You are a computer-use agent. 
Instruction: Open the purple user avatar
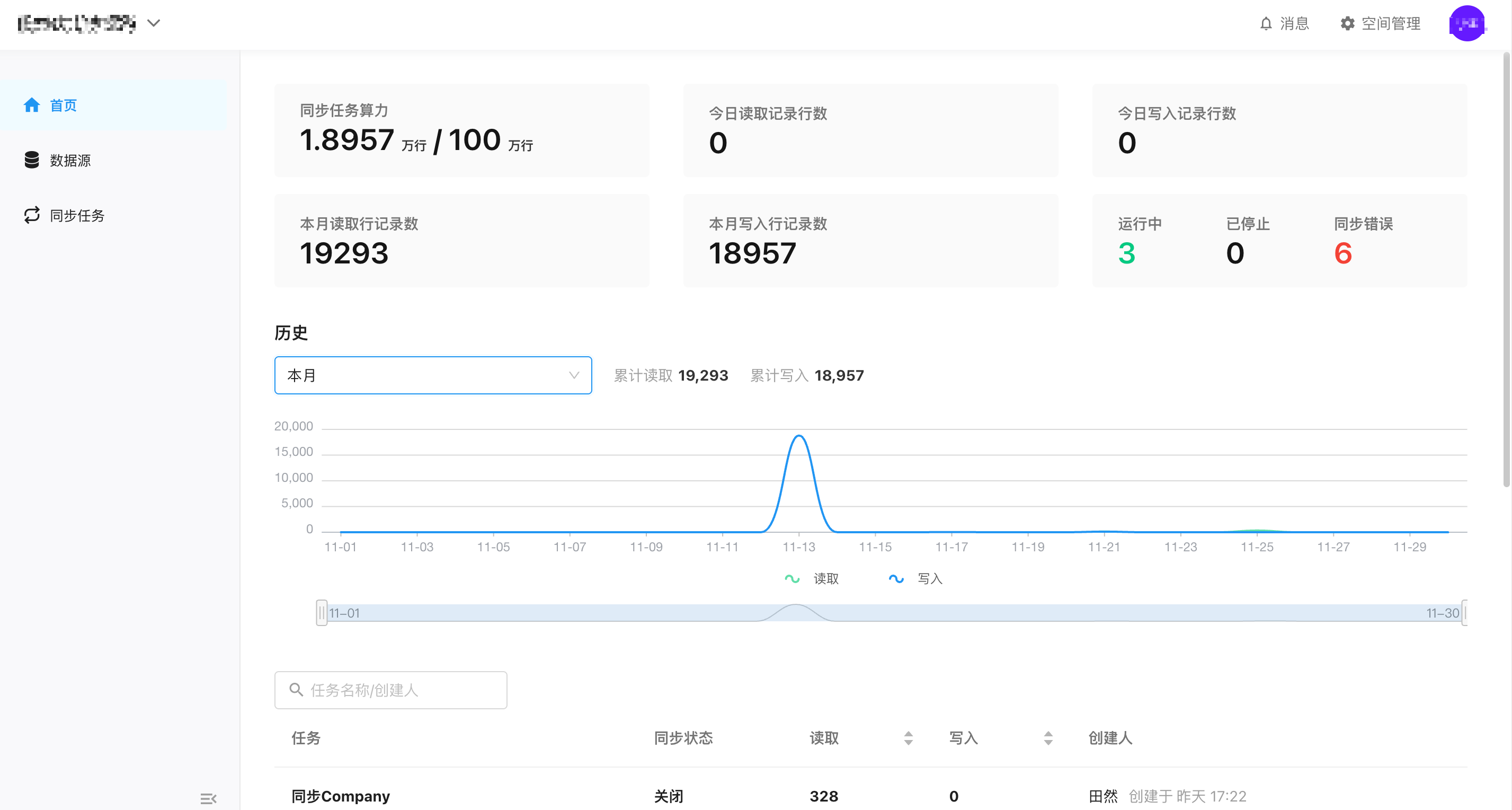1466,23
